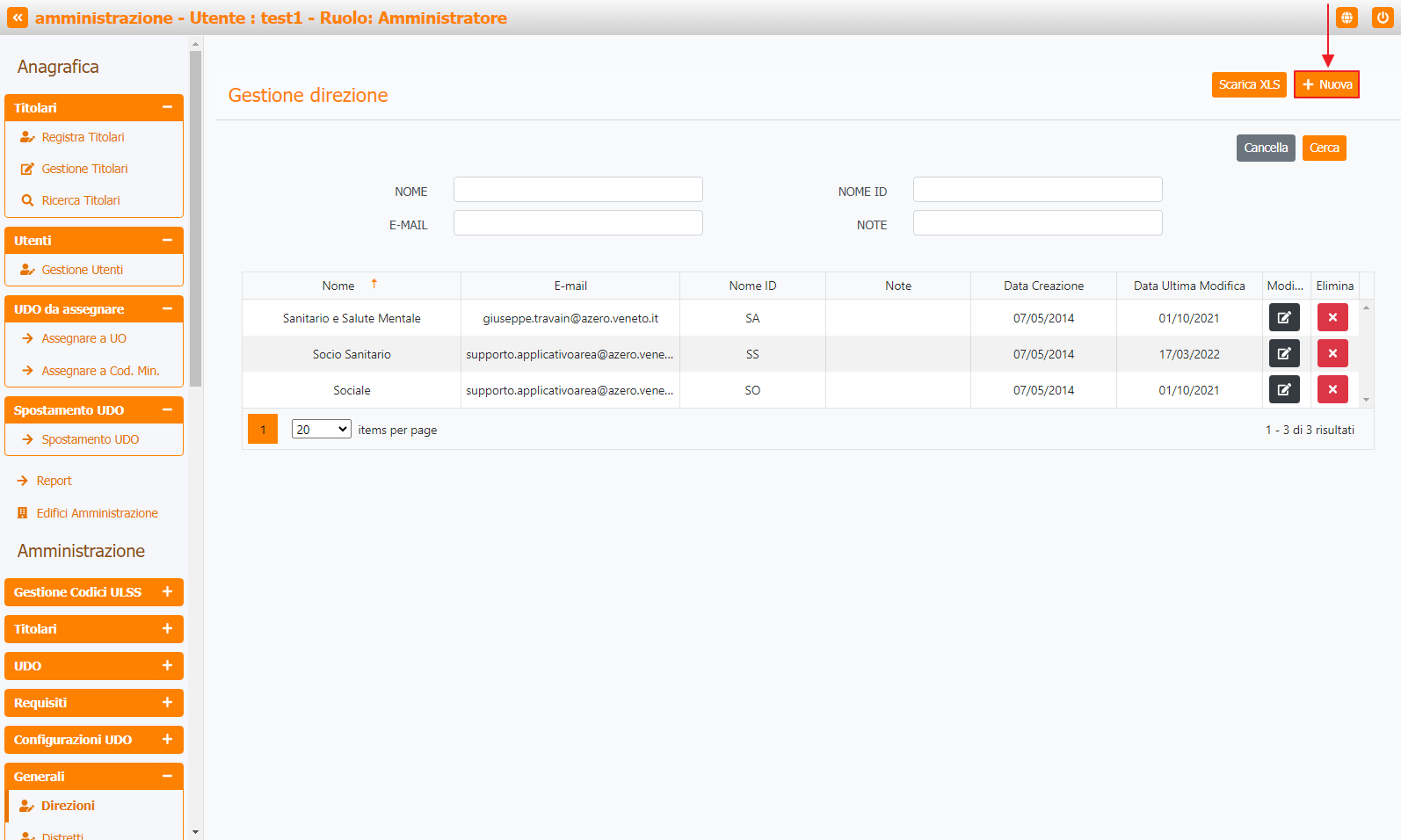Click into the E-MAIL search field

pos(577,223)
